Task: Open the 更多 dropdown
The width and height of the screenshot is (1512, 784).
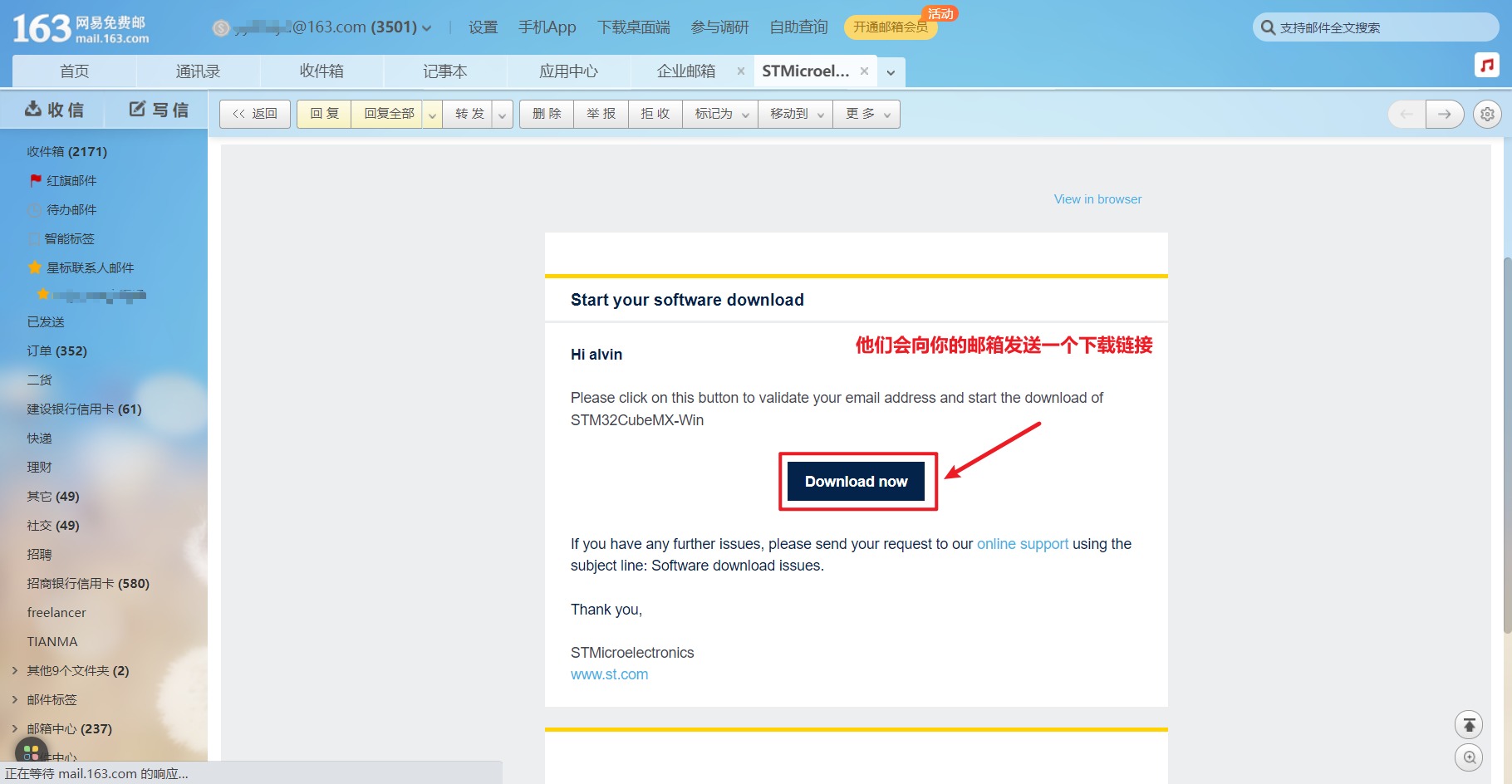Action: [866, 114]
